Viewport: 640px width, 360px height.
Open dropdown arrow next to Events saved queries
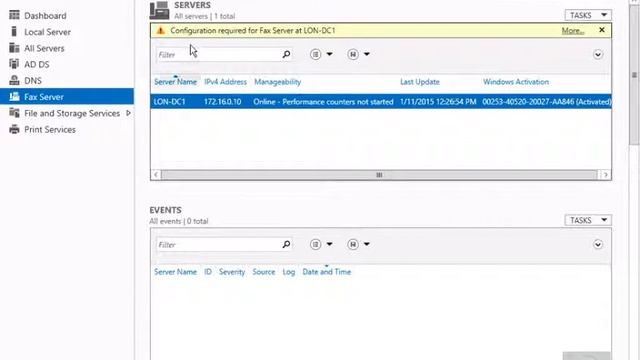click(367, 244)
